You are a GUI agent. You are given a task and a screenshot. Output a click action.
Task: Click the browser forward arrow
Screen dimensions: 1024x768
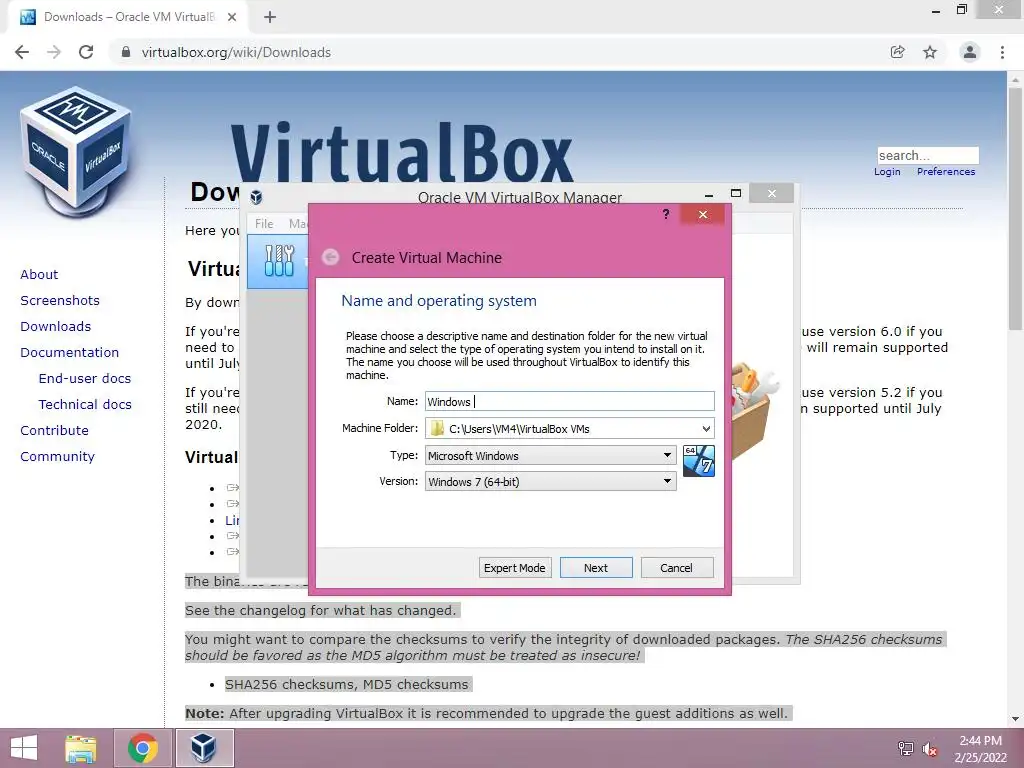(54, 52)
